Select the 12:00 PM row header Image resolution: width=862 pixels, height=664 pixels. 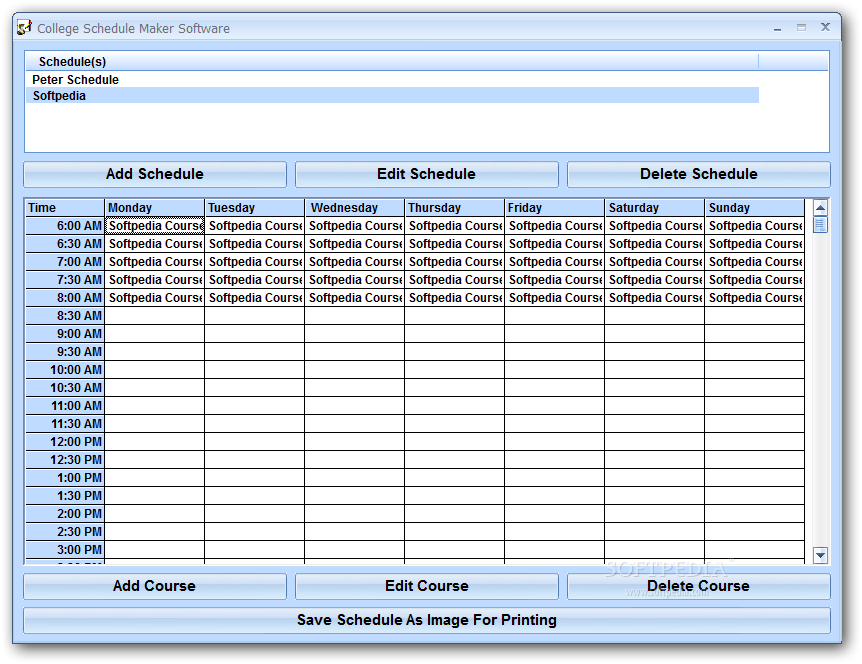65,442
